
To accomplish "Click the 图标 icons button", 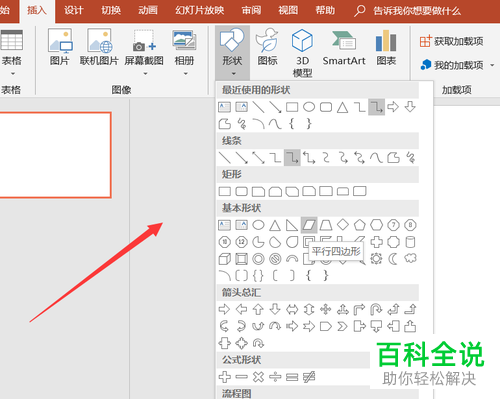I will point(267,47).
